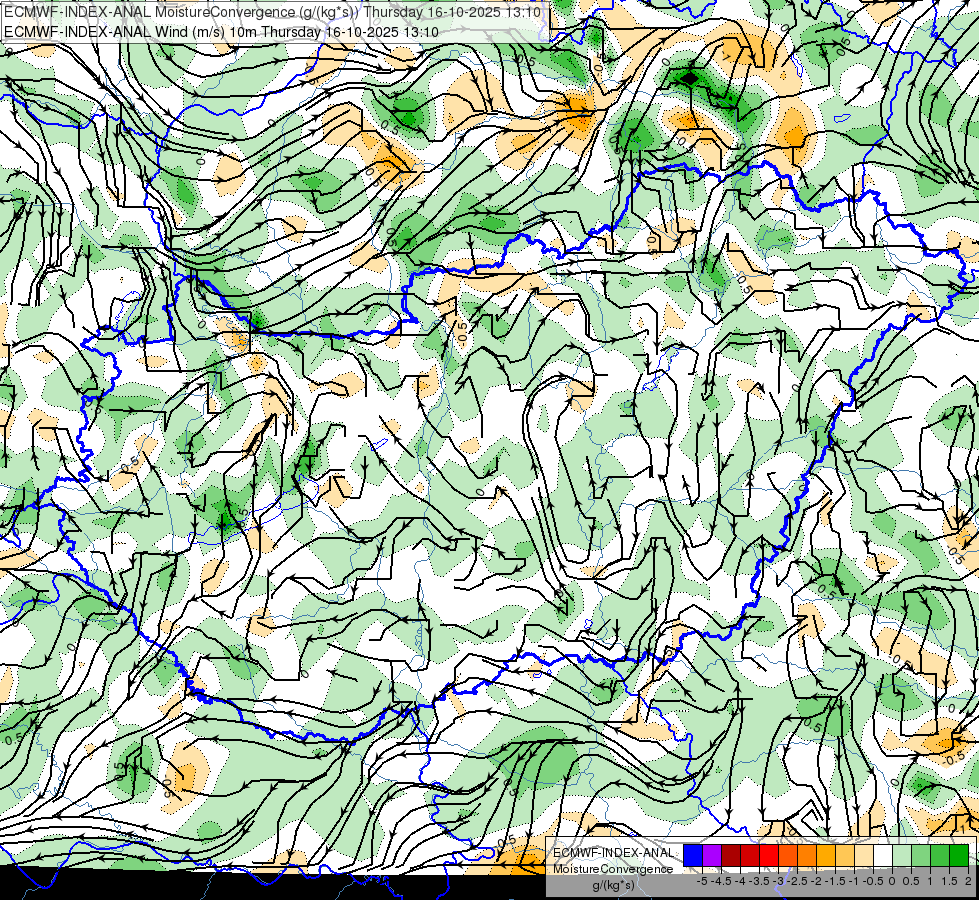
Task: Click the MoistureConvergence title line at top
Action: [x=272, y=12]
